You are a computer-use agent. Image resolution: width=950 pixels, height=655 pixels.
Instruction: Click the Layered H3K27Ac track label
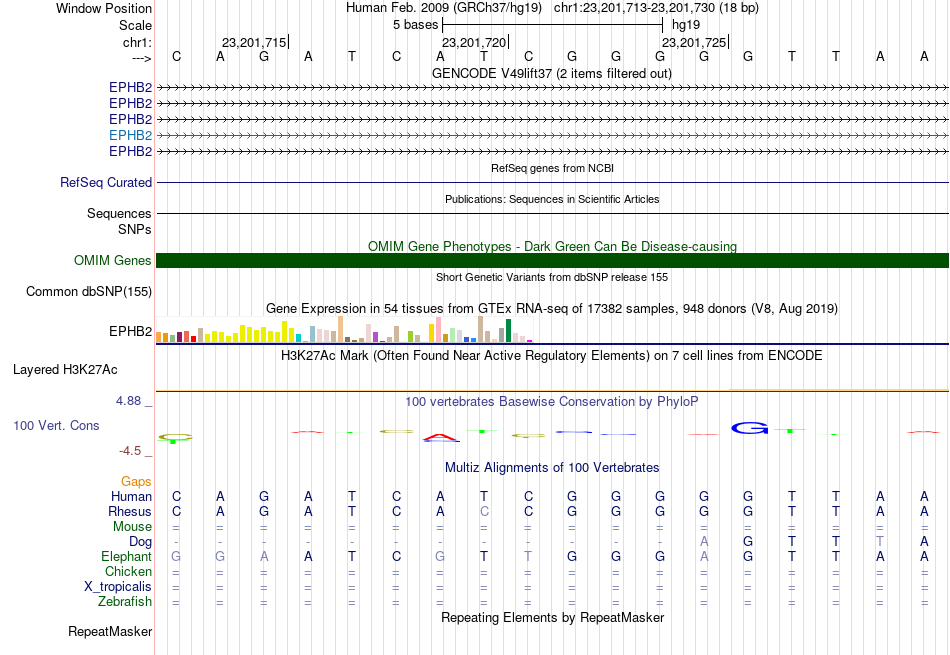[65, 370]
